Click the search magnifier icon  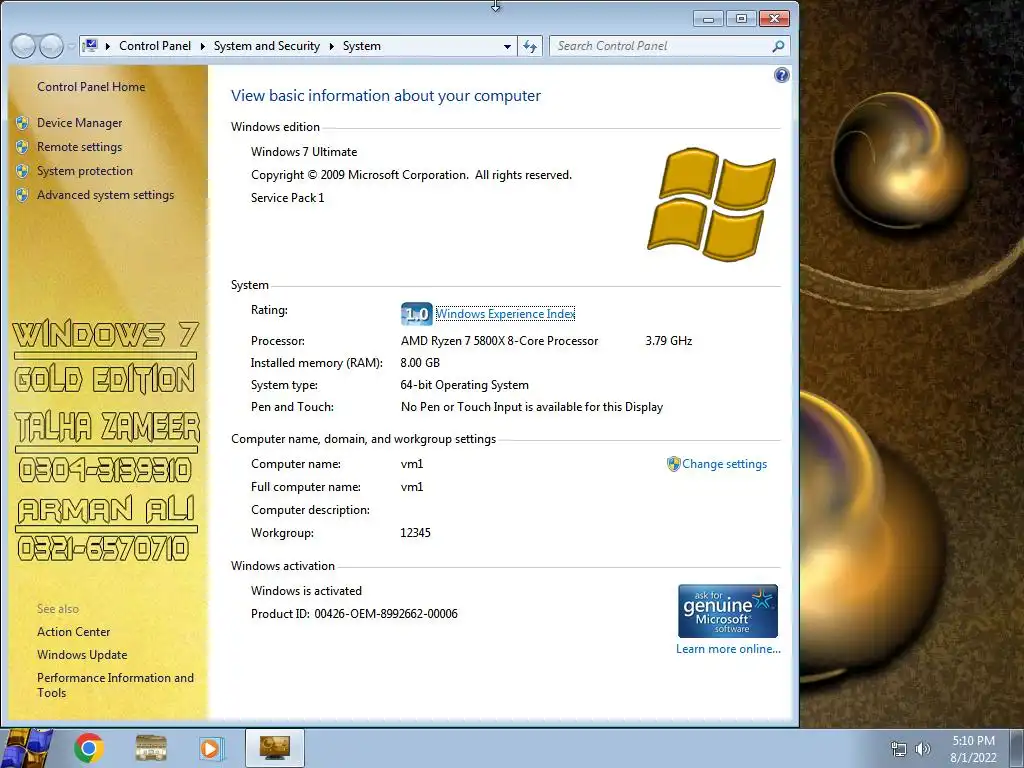[x=778, y=46]
